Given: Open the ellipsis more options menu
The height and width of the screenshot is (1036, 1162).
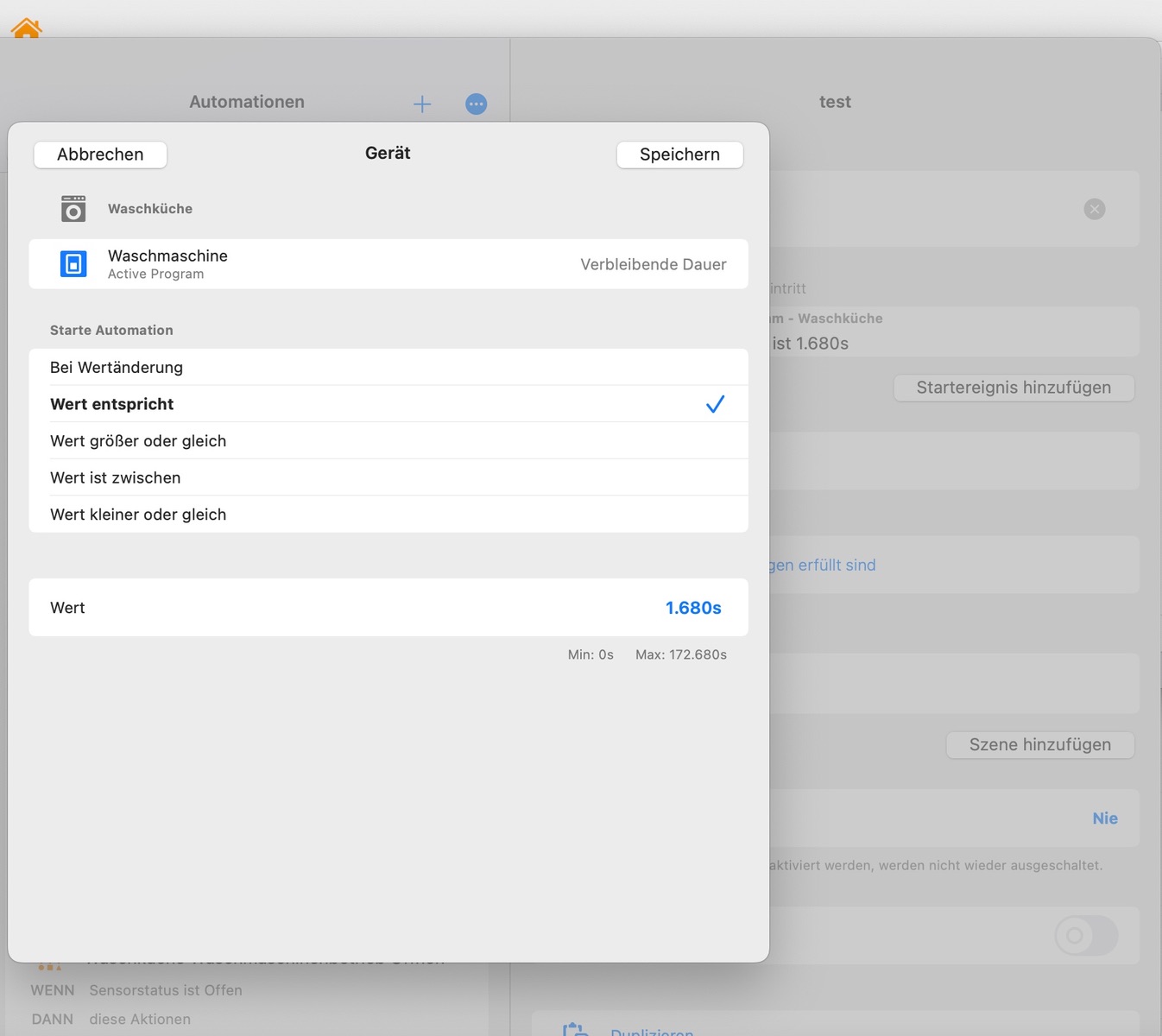Looking at the screenshot, I should [x=476, y=104].
